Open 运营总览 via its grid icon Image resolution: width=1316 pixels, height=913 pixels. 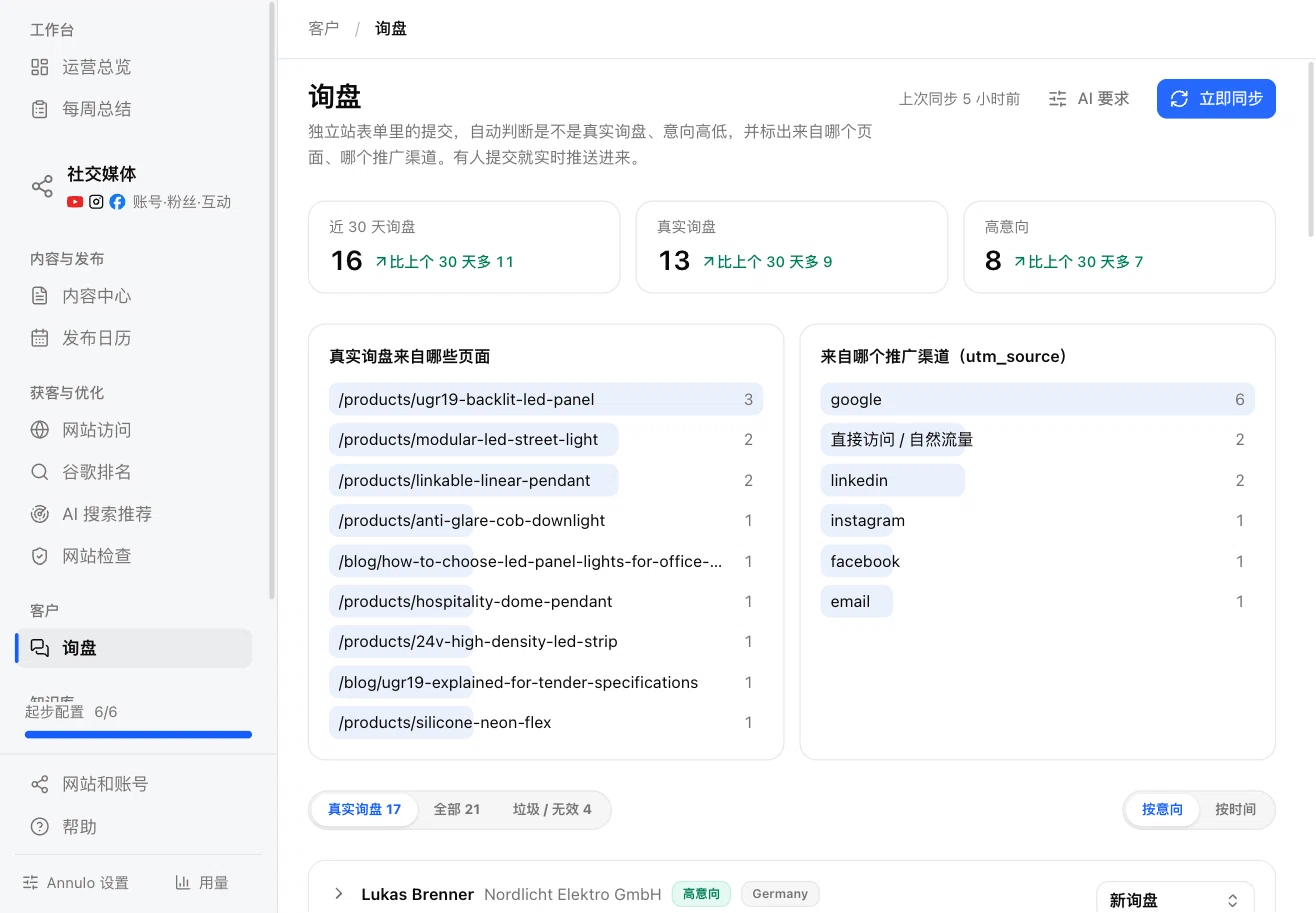pos(40,67)
